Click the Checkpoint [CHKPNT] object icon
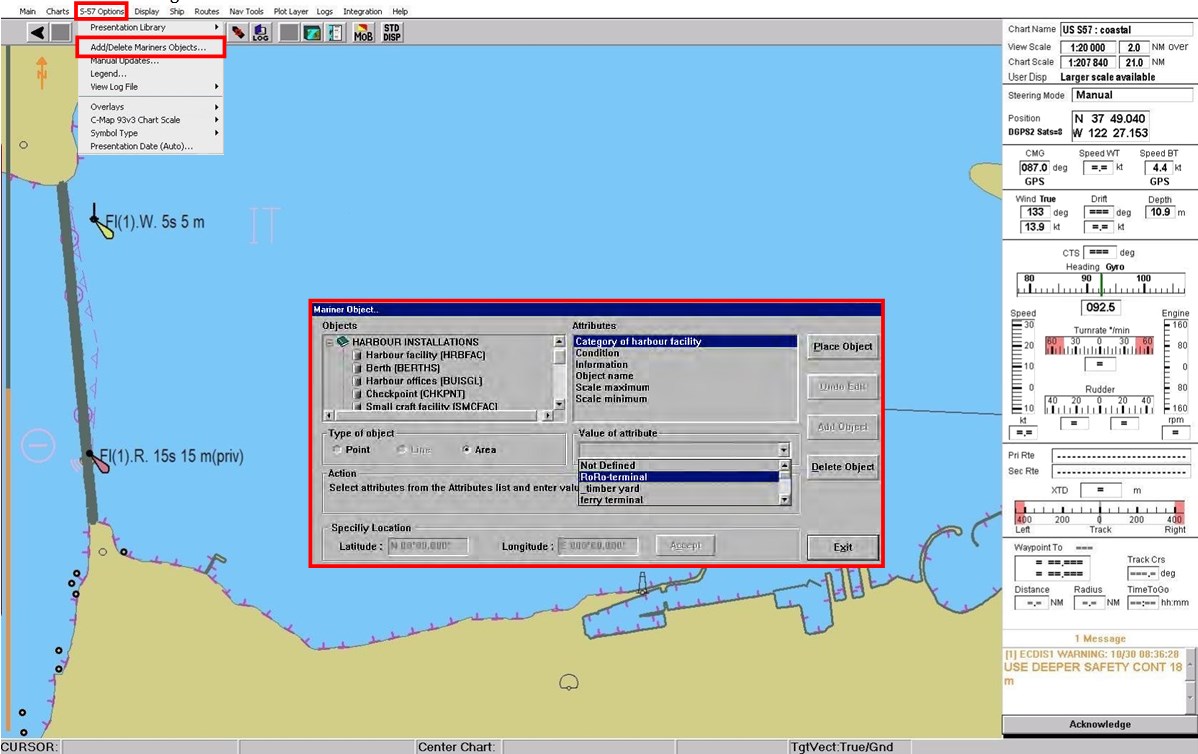This screenshot has height=754, width=1198. (x=357, y=394)
